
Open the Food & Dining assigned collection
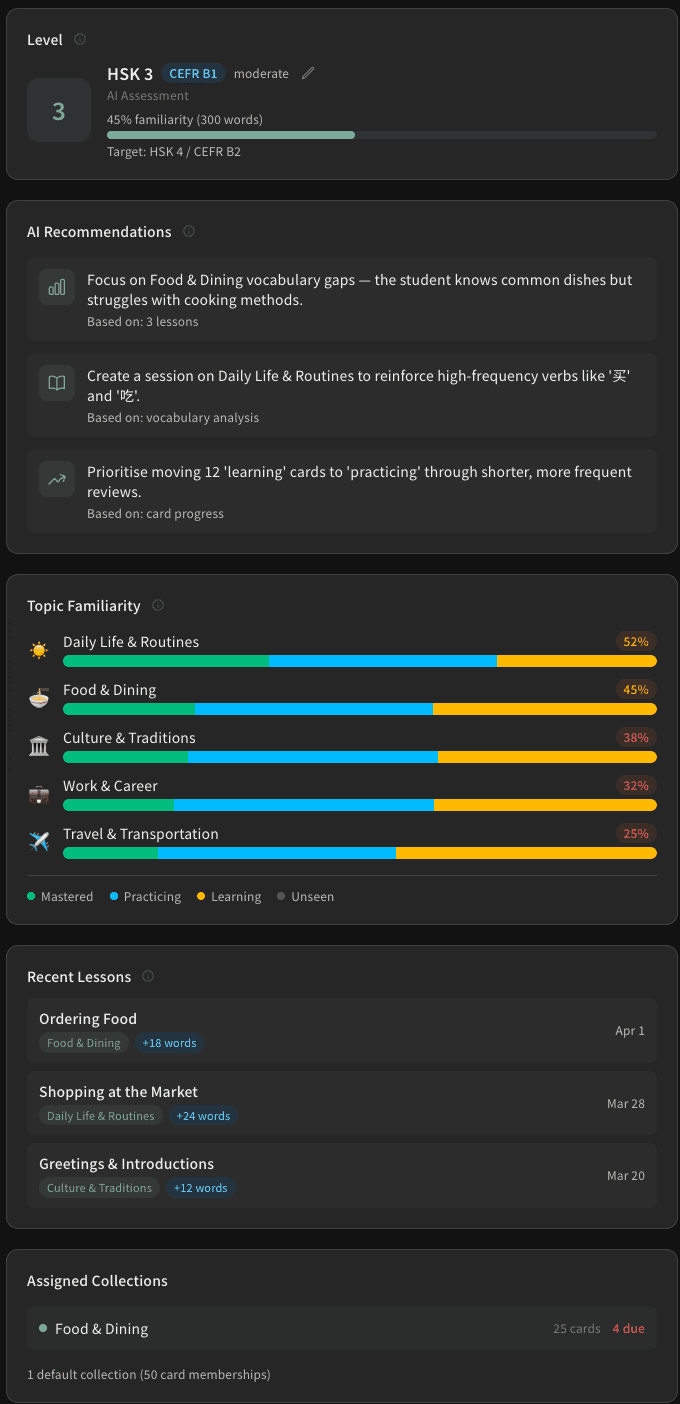pyautogui.click(x=342, y=1328)
